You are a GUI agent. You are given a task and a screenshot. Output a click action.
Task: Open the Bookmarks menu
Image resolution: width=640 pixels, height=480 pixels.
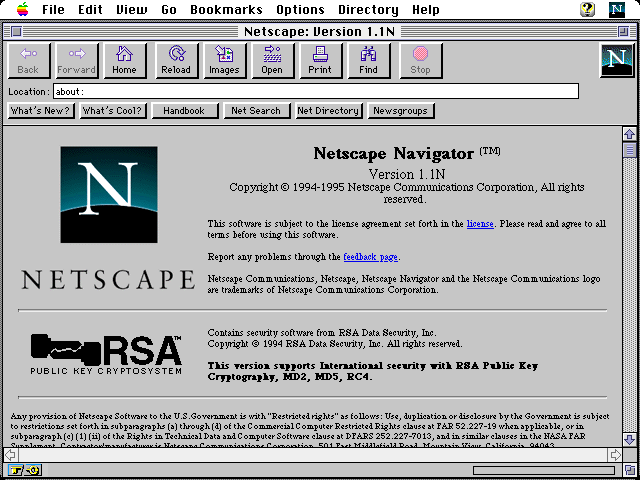pyautogui.click(x=226, y=9)
